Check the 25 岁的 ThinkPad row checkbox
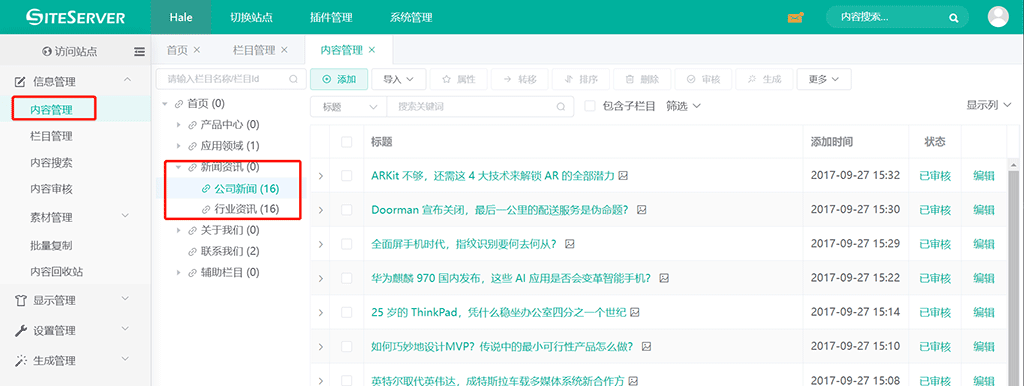Screen dimensions: 1024x386 347,312
